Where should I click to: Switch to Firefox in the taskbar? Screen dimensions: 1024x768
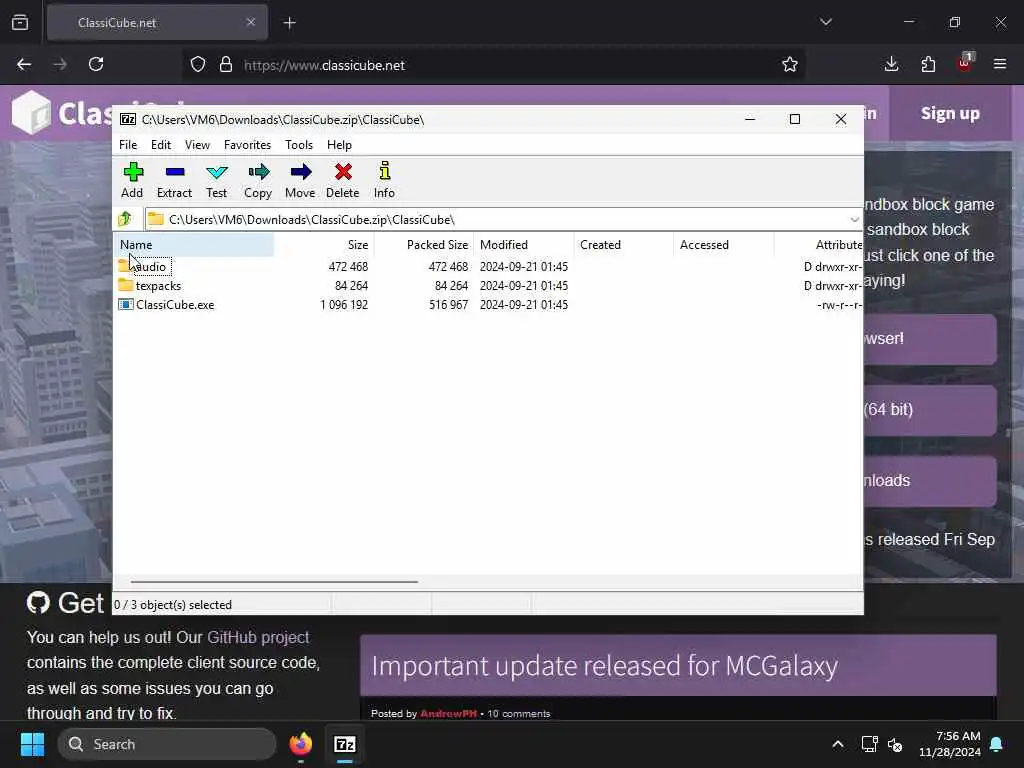(301, 744)
